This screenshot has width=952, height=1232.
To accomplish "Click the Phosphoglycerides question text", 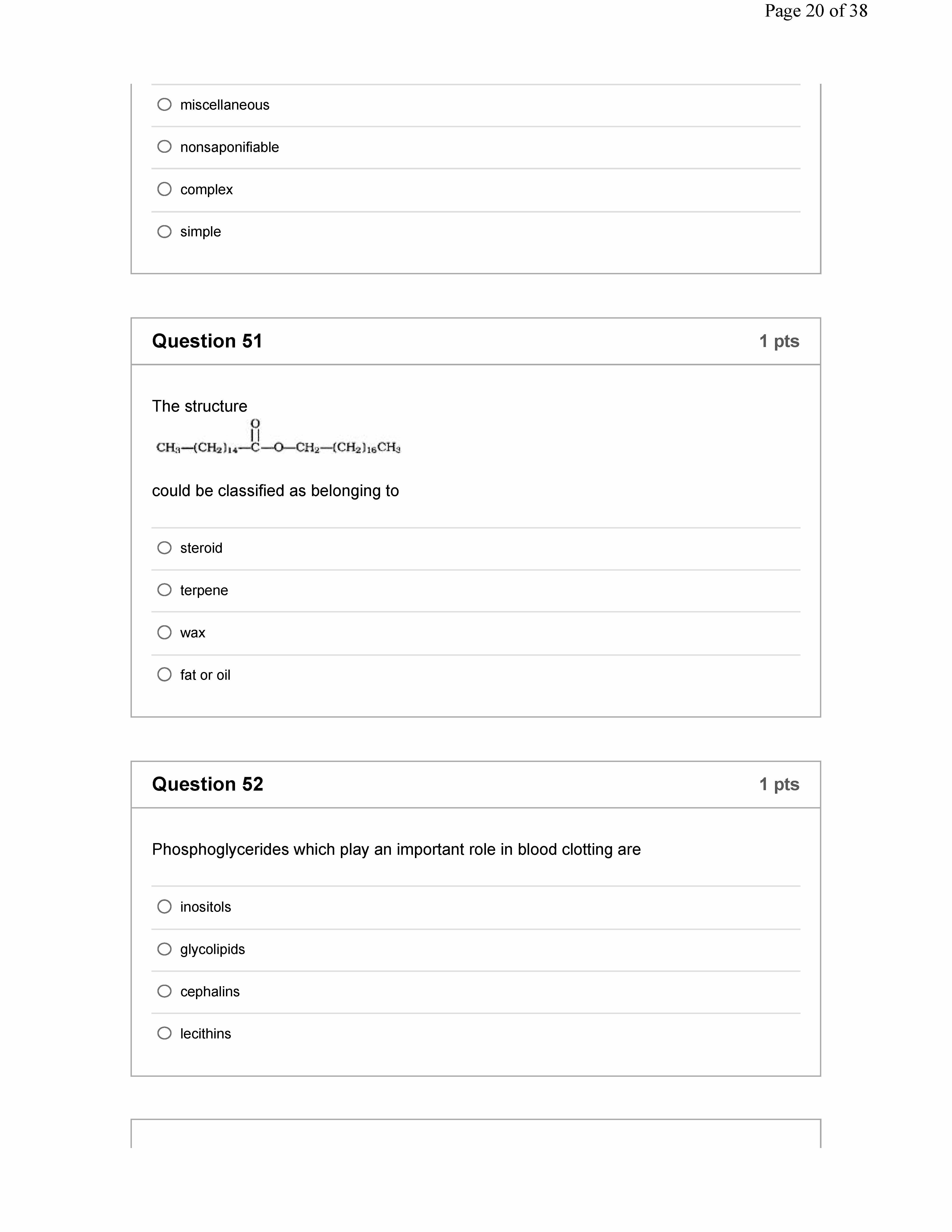I will click(396, 849).
